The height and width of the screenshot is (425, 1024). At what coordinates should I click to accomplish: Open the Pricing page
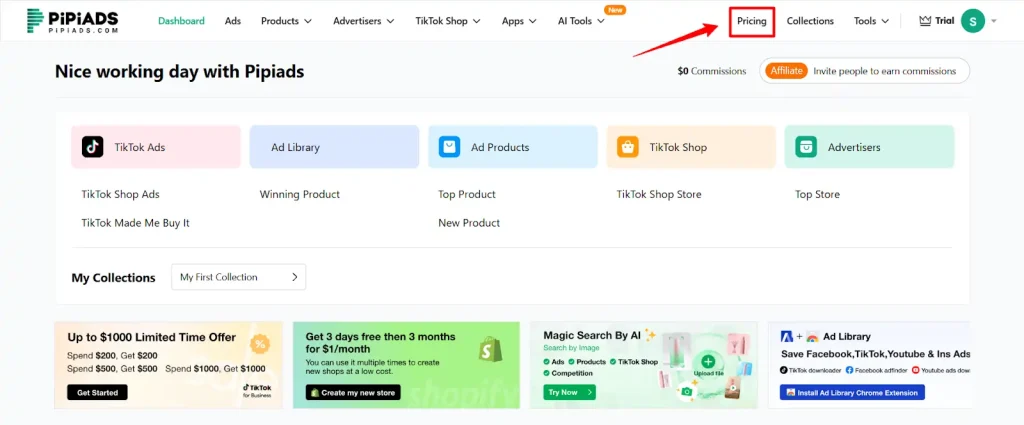pos(752,21)
